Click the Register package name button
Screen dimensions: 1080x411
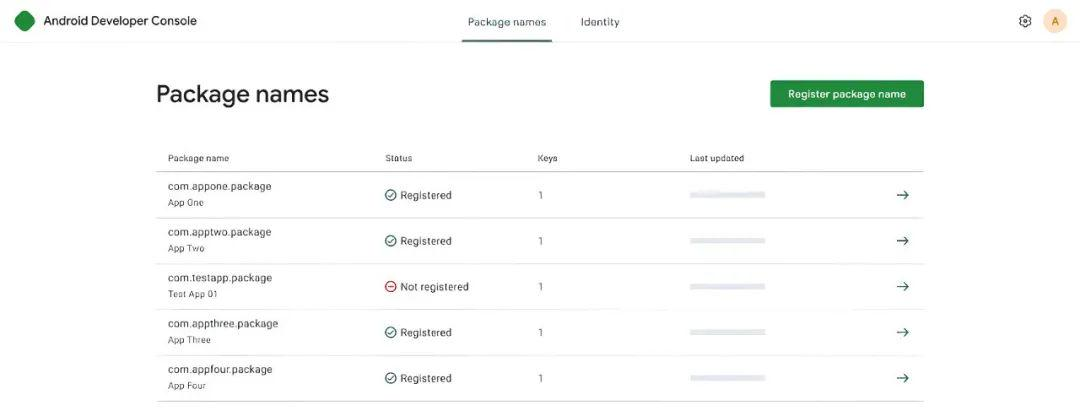pyautogui.click(x=847, y=94)
